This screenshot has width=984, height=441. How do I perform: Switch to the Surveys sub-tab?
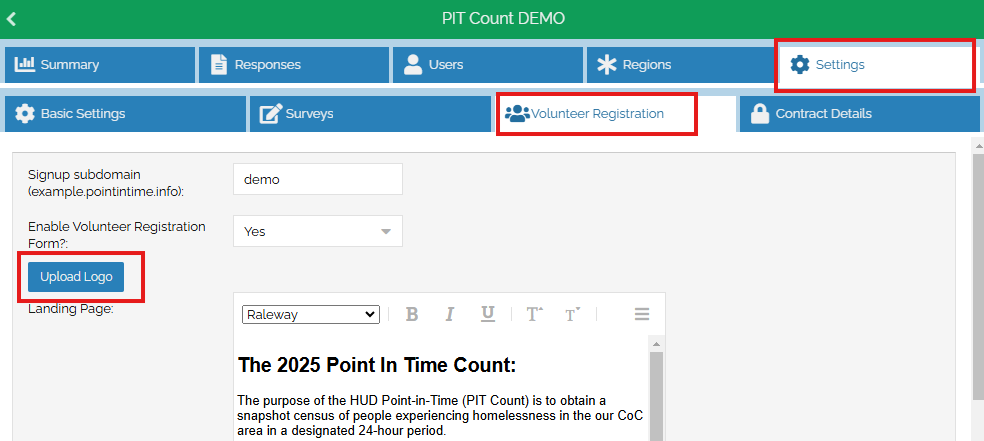370,114
